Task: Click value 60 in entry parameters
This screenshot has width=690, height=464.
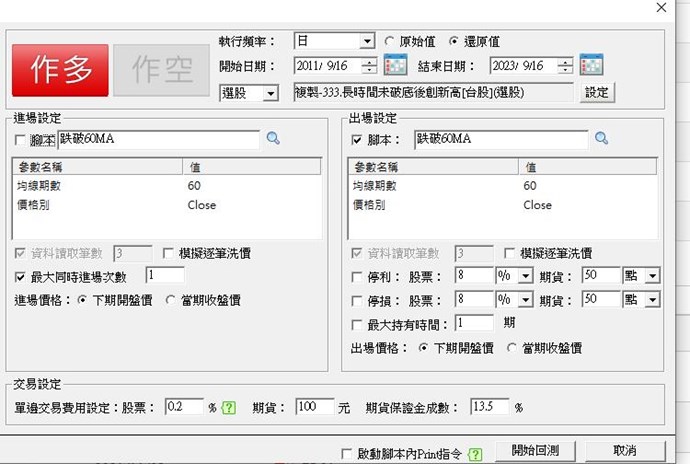Action: point(194,186)
